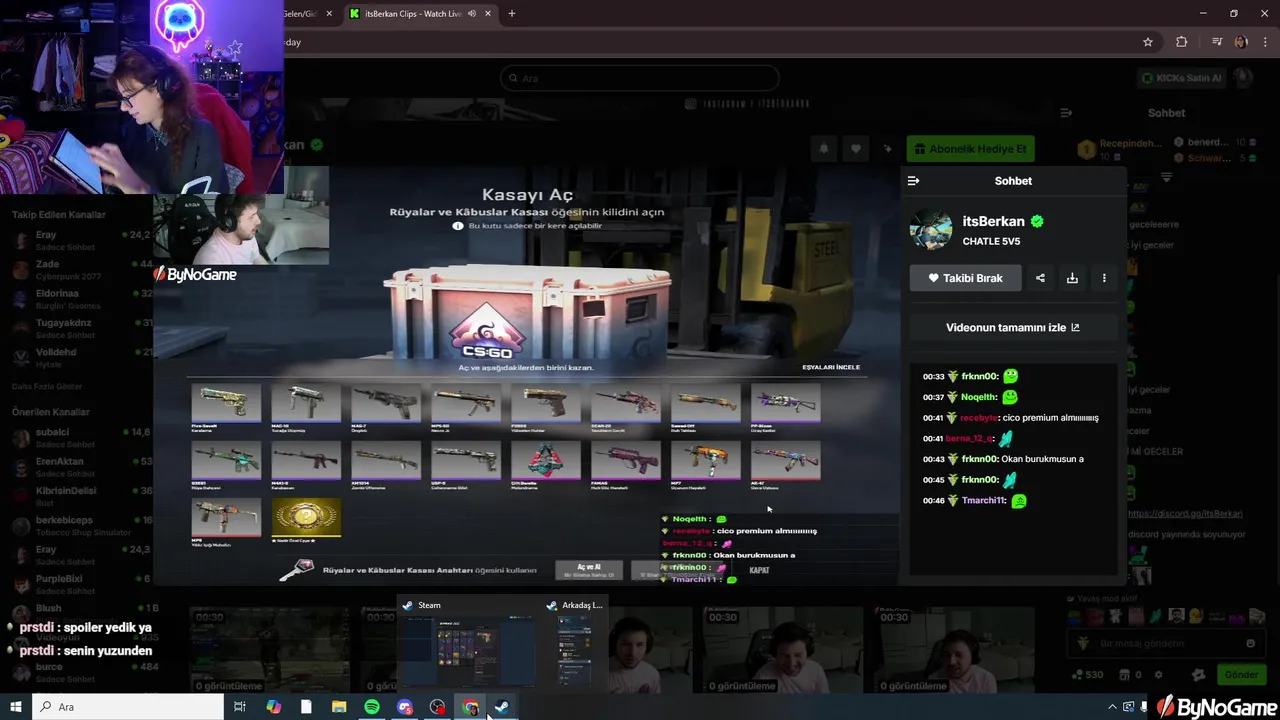The height and width of the screenshot is (720, 1280).
Task: Click the Ara search field on Kick
Action: pos(640,78)
